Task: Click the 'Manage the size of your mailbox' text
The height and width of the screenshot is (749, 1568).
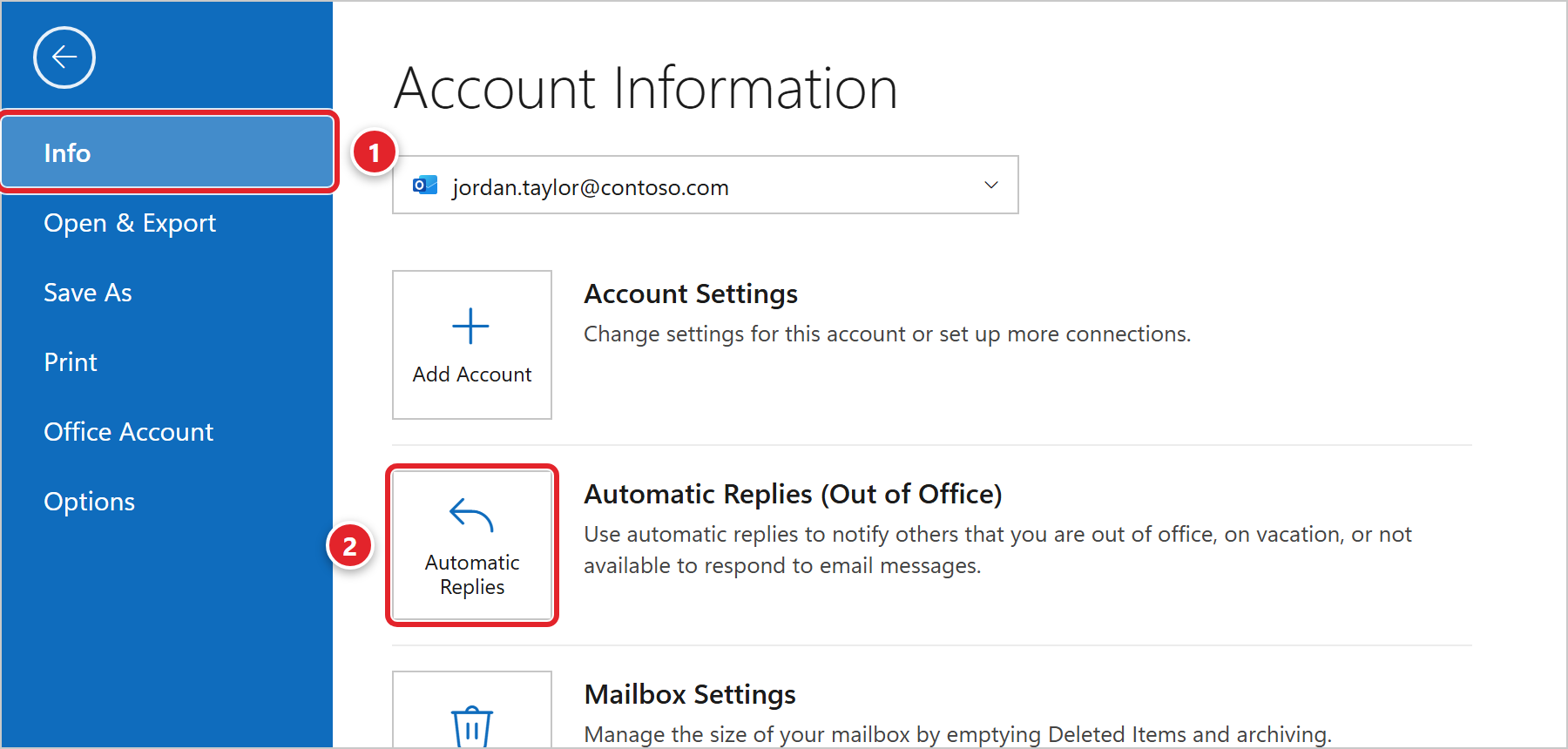Action: 957,734
